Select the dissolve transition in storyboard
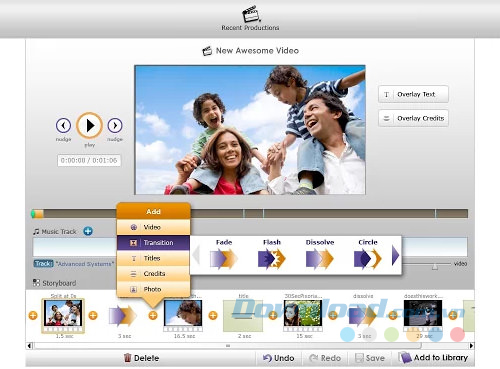The width and height of the screenshot is (500, 369). pos(363,316)
